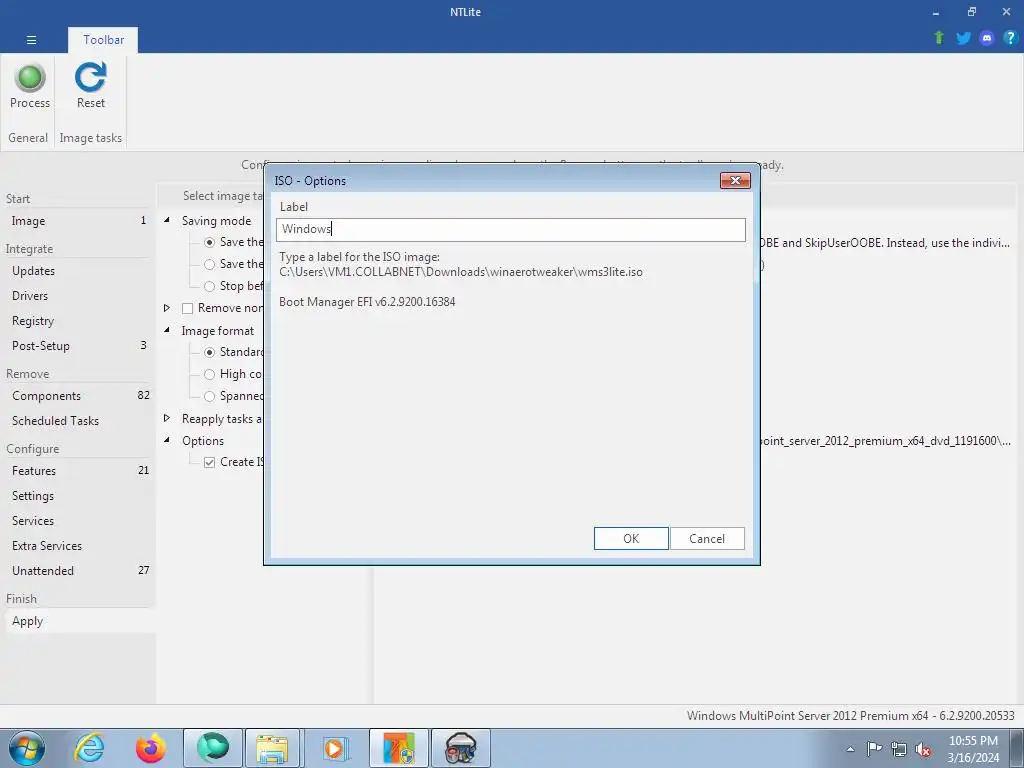
Task: Open the Windows Start orb
Action: click(26, 748)
